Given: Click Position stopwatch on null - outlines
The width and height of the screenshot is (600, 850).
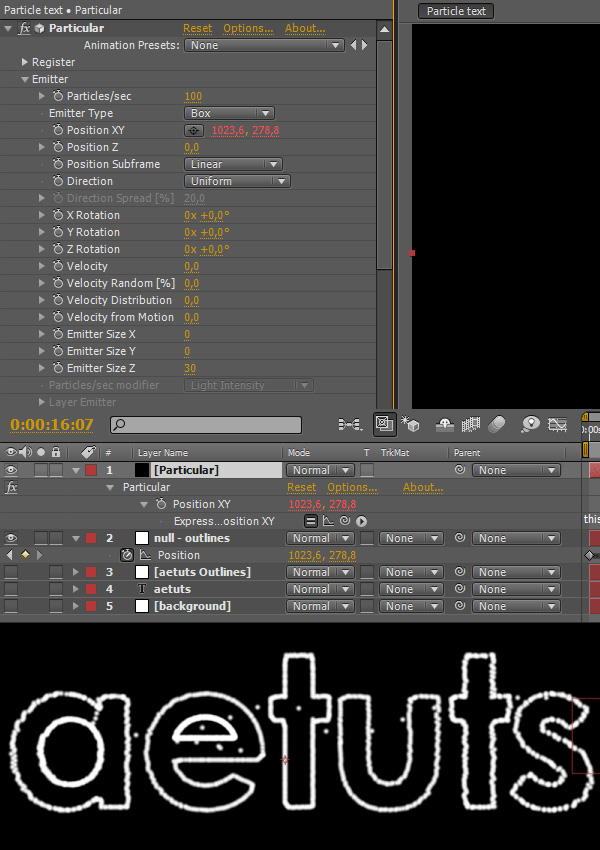Looking at the screenshot, I should point(127,555).
